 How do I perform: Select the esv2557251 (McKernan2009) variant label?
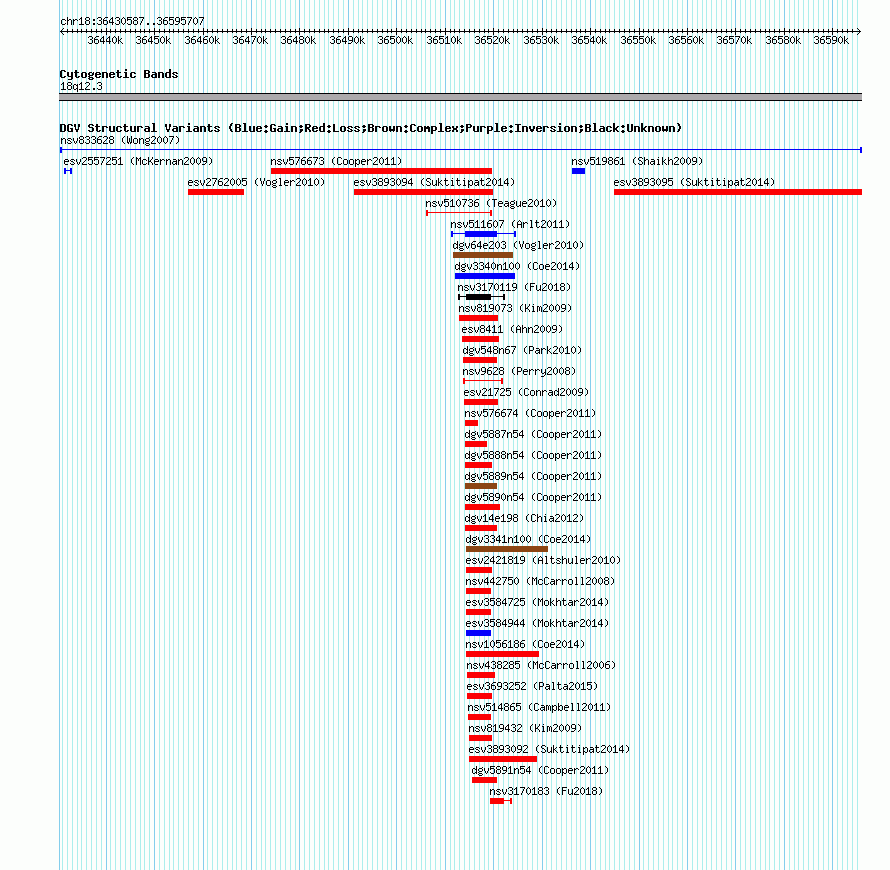coord(138,161)
